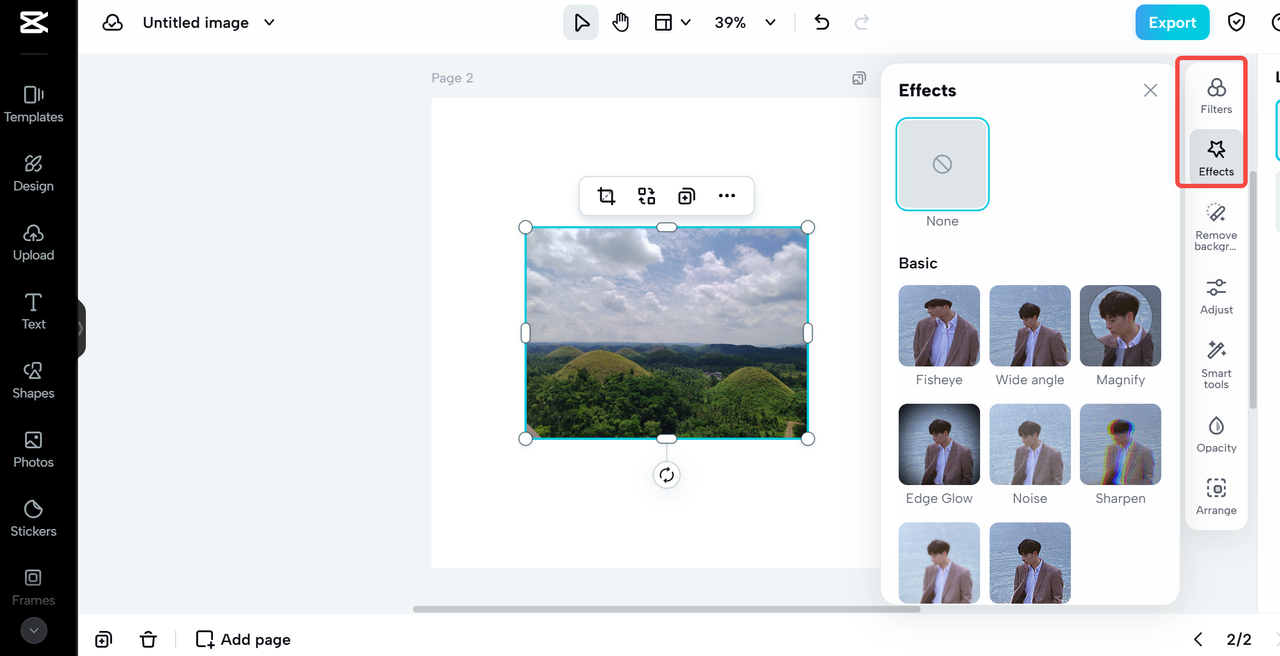1280x656 pixels.
Task: Click the Export button
Action: pyautogui.click(x=1172, y=22)
